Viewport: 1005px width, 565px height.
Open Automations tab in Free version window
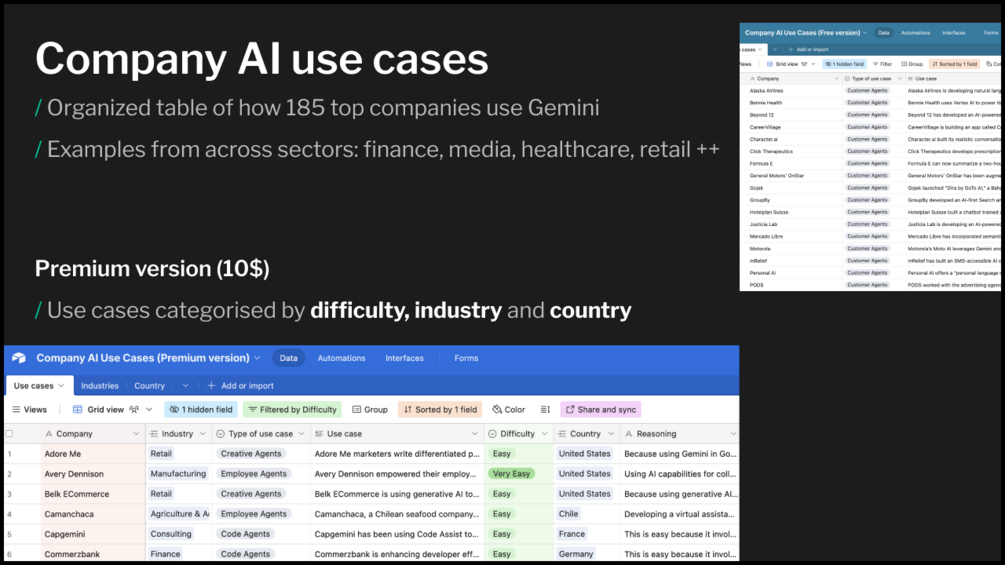(915, 33)
